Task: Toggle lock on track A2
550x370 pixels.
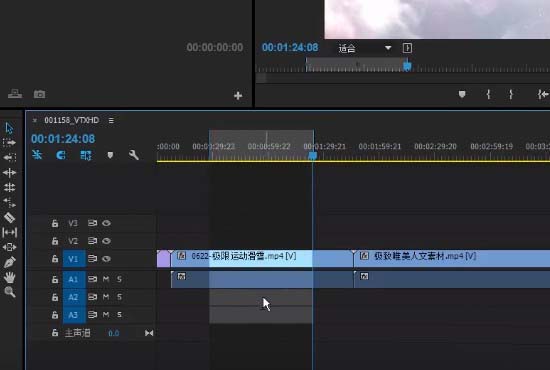Action: 55,297
